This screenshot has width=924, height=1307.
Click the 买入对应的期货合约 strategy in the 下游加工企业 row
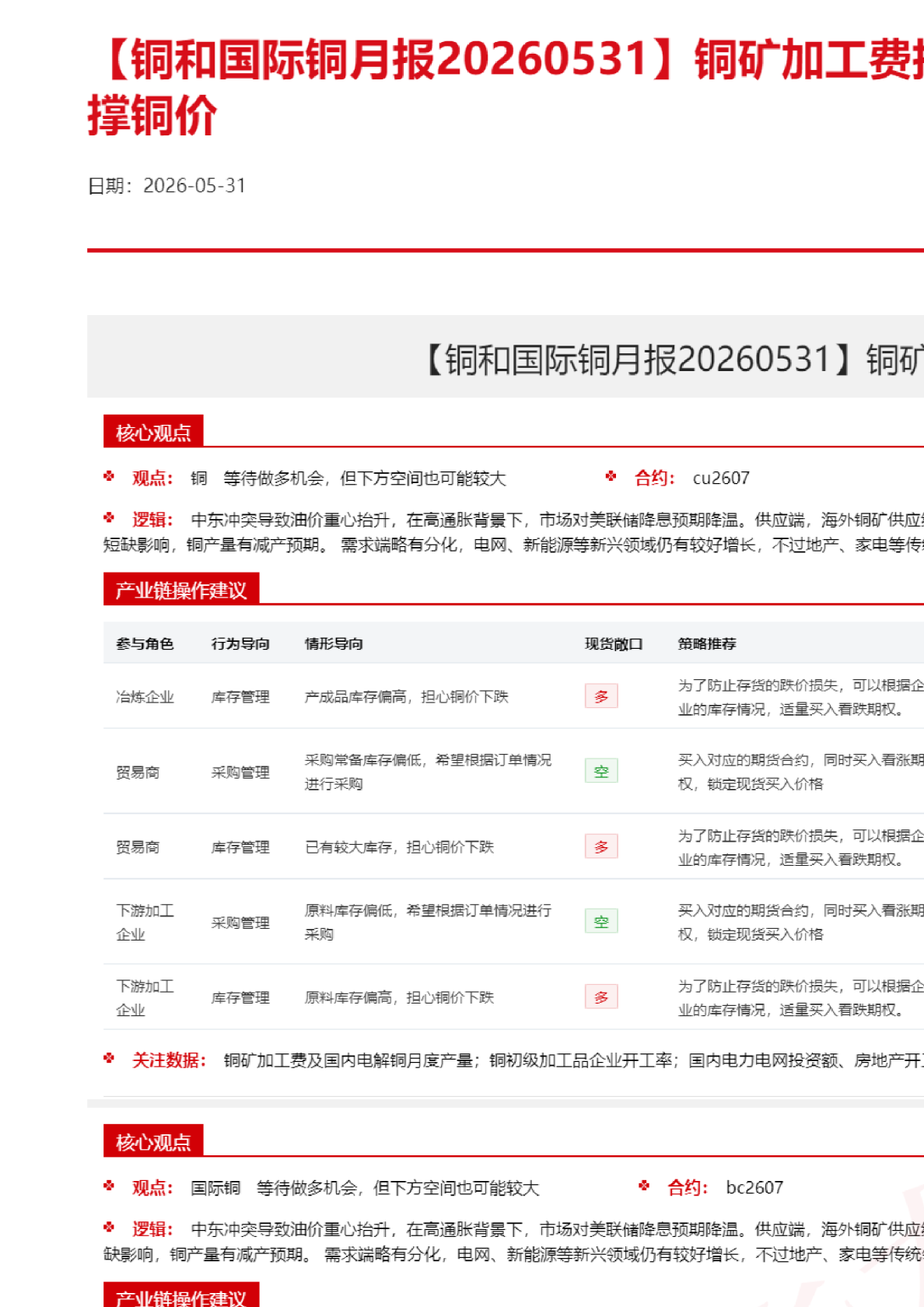coord(800,922)
